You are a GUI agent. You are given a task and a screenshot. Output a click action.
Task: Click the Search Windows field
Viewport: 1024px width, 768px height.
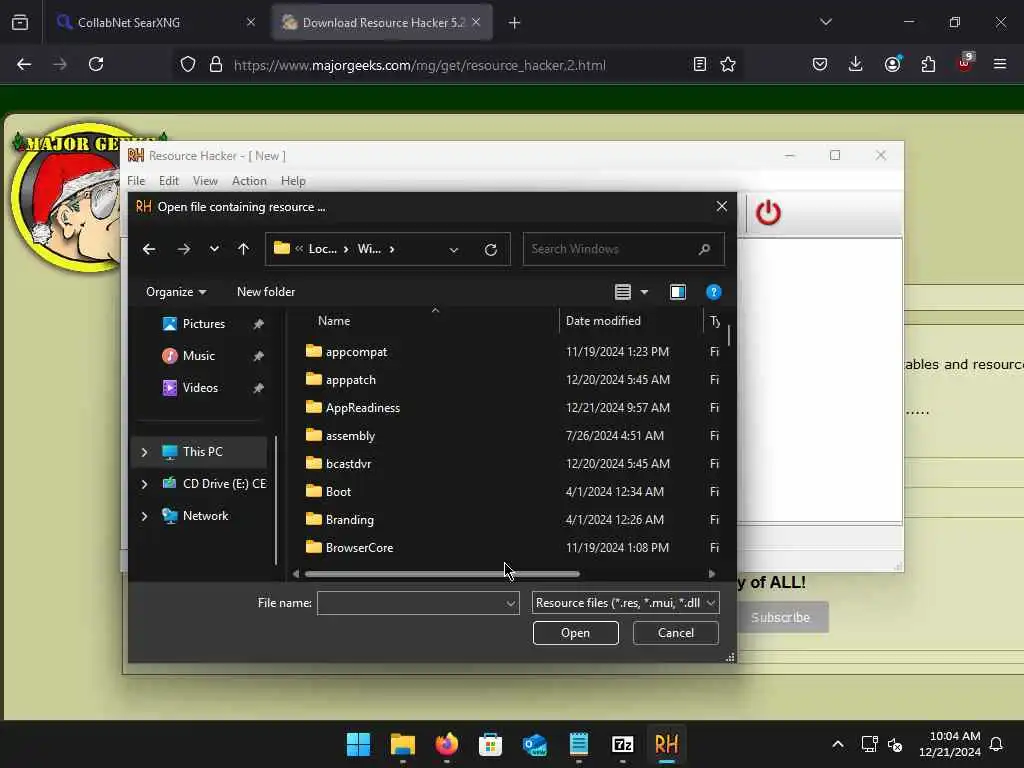[x=623, y=249]
